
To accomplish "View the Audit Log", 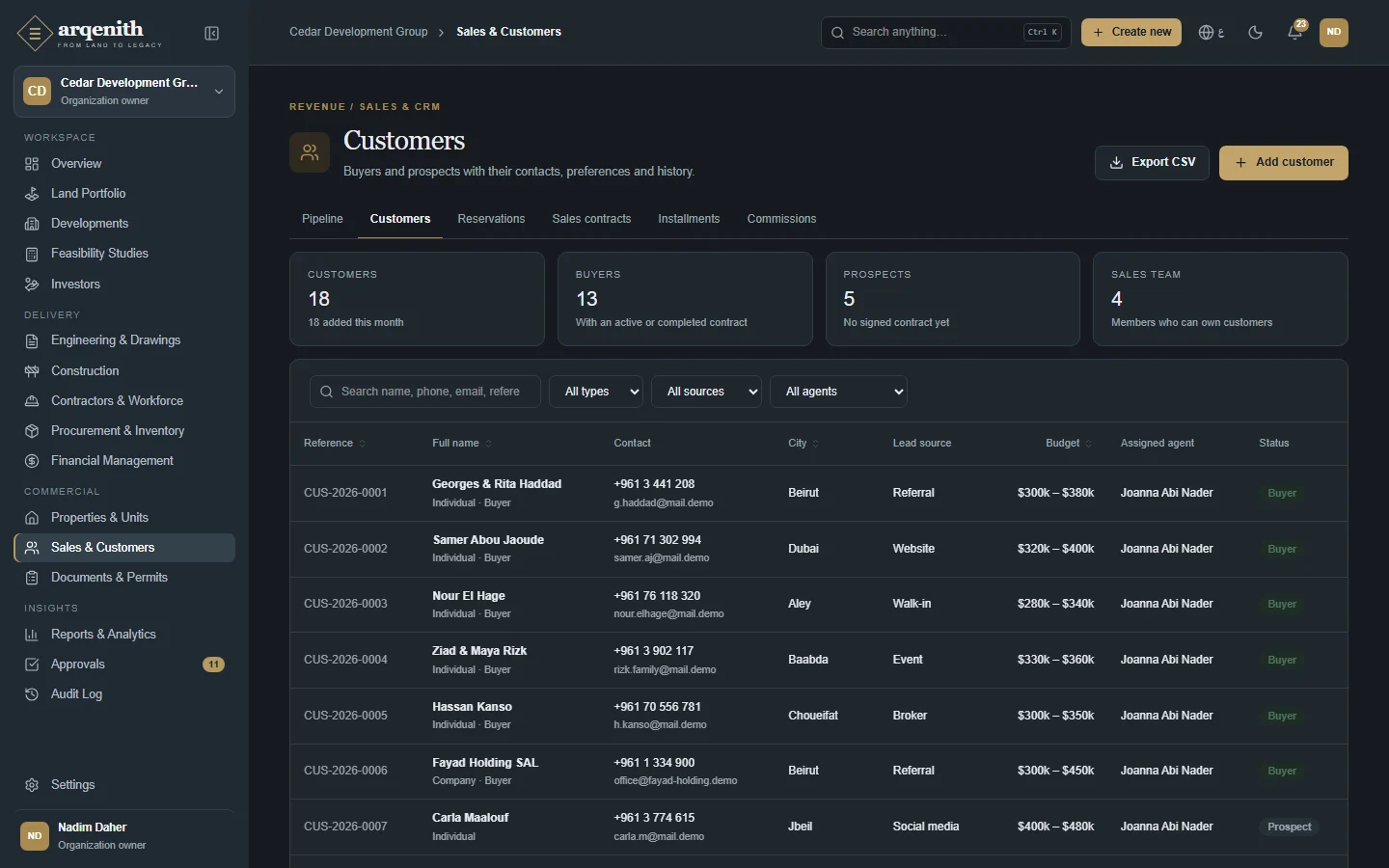I will point(124,694).
